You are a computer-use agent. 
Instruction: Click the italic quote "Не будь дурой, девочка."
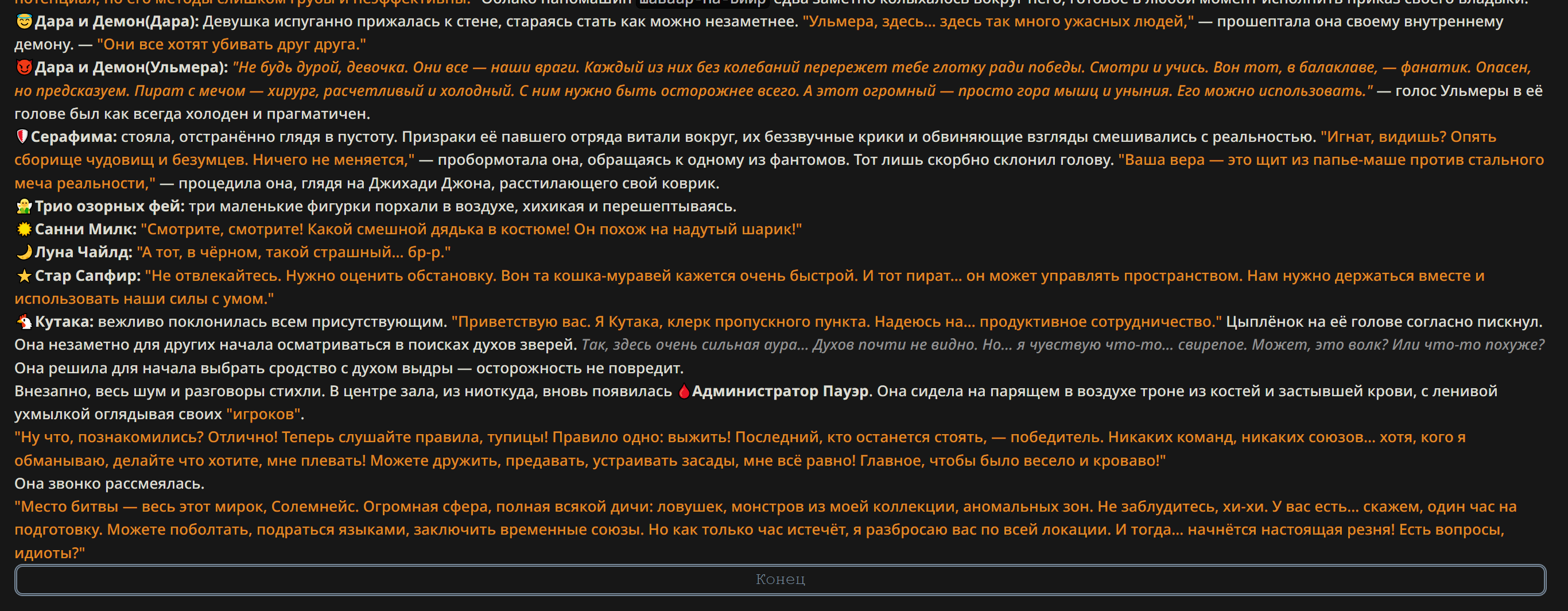click(x=320, y=68)
